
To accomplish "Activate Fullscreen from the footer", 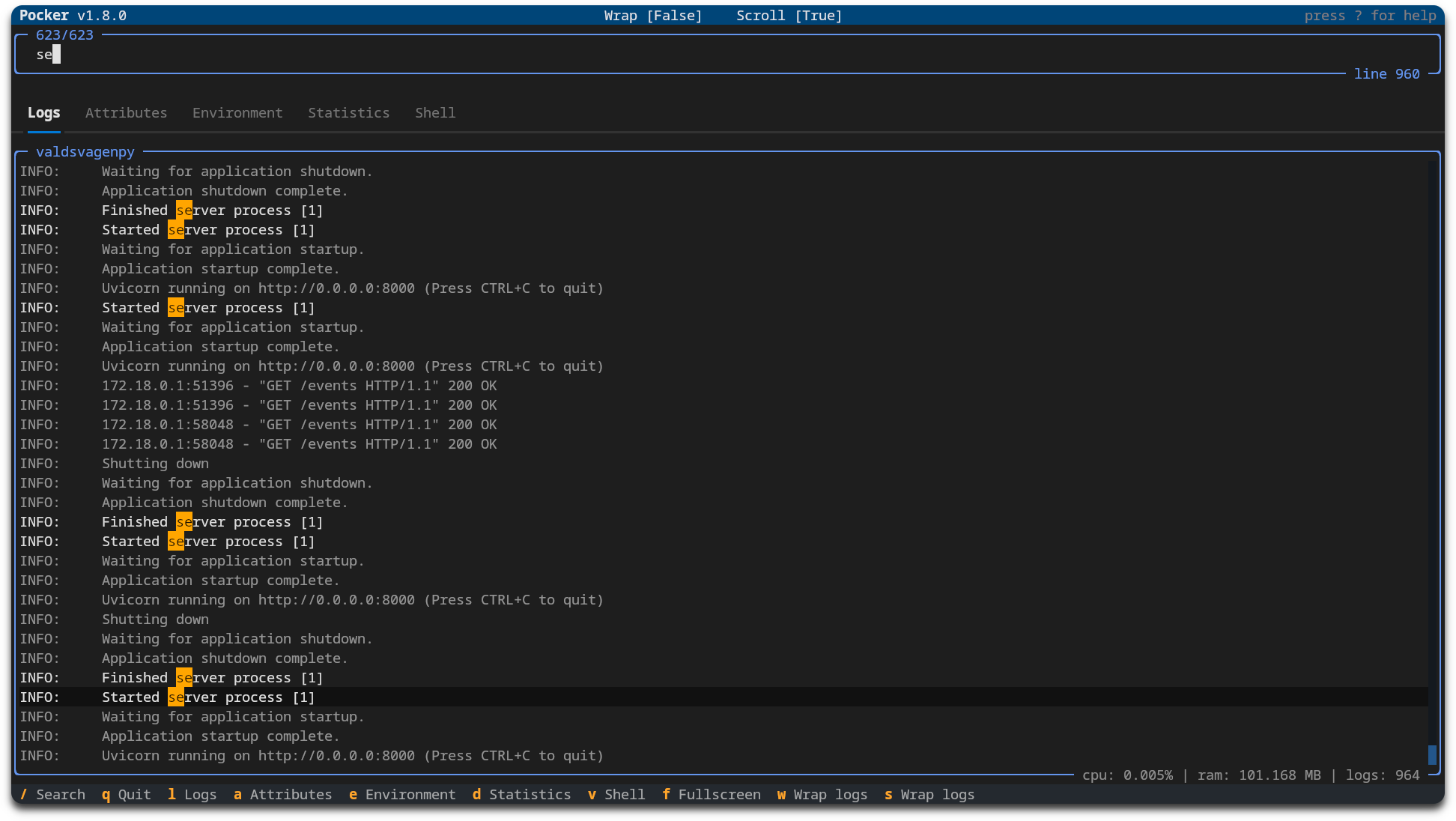I will click(711, 795).
